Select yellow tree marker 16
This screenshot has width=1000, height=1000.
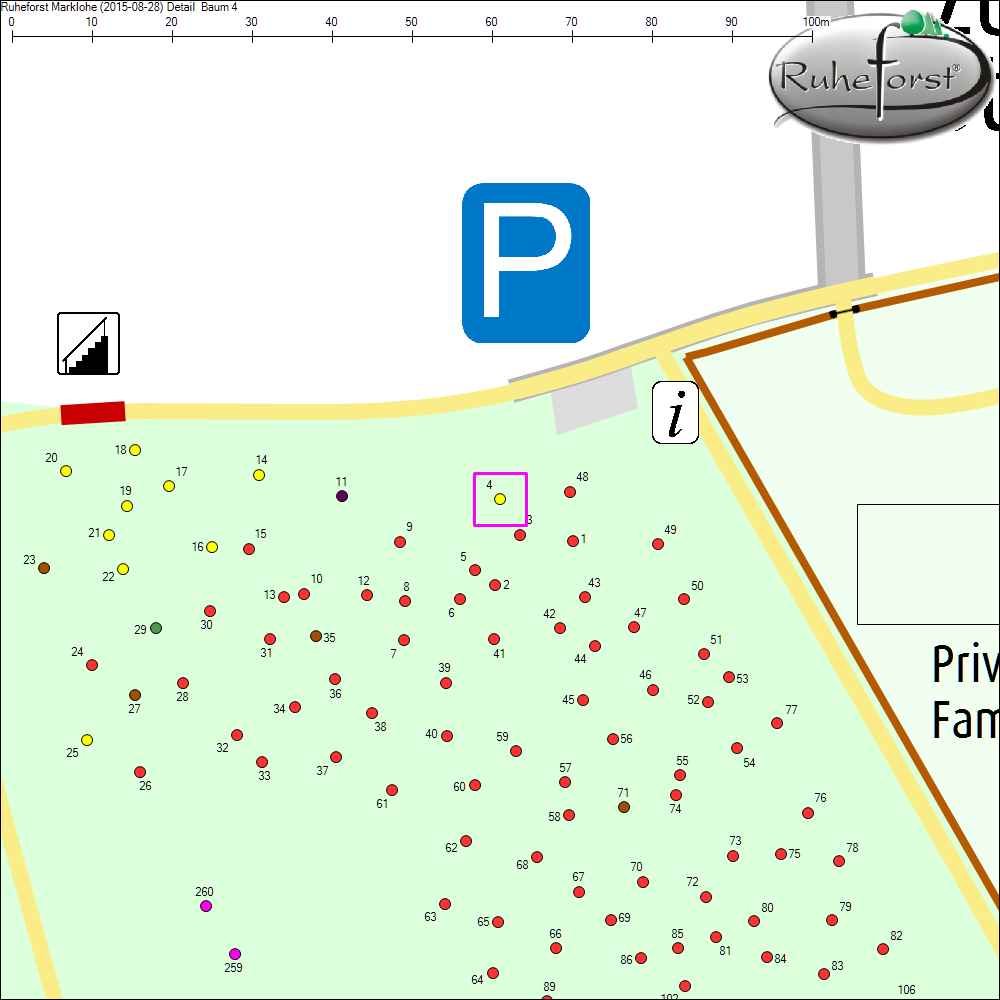[212, 547]
